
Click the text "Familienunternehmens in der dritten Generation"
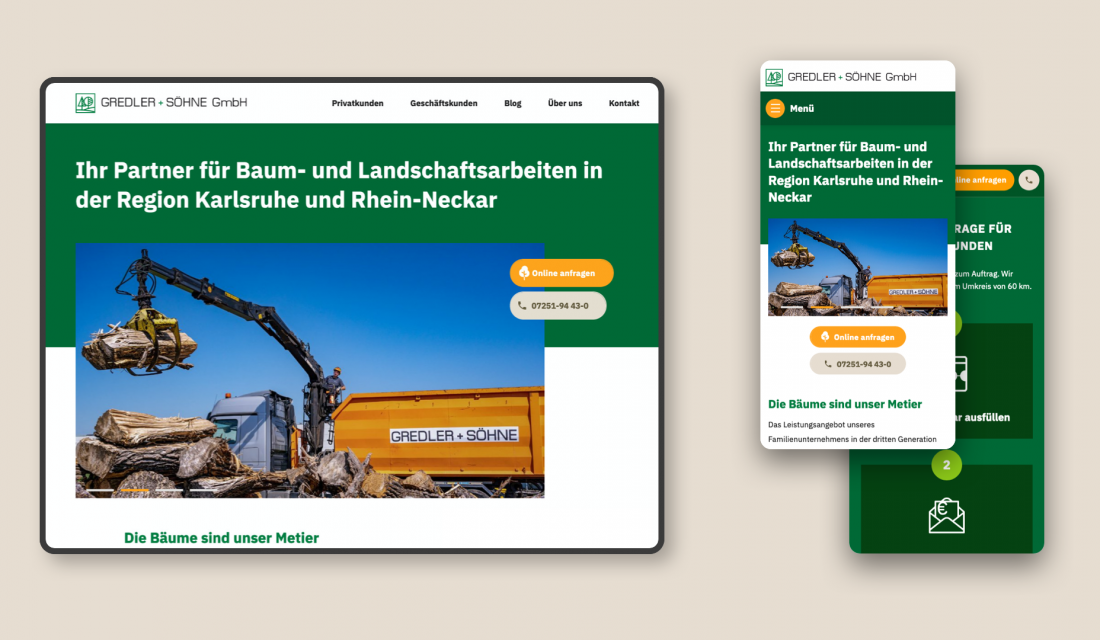pyautogui.click(x=852, y=439)
